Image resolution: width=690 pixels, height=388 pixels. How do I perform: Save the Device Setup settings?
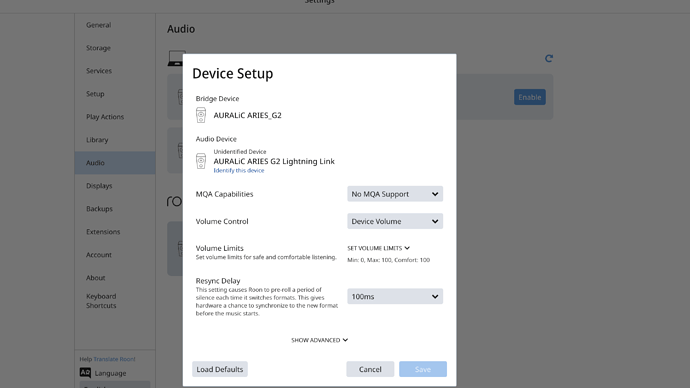[x=423, y=369]
